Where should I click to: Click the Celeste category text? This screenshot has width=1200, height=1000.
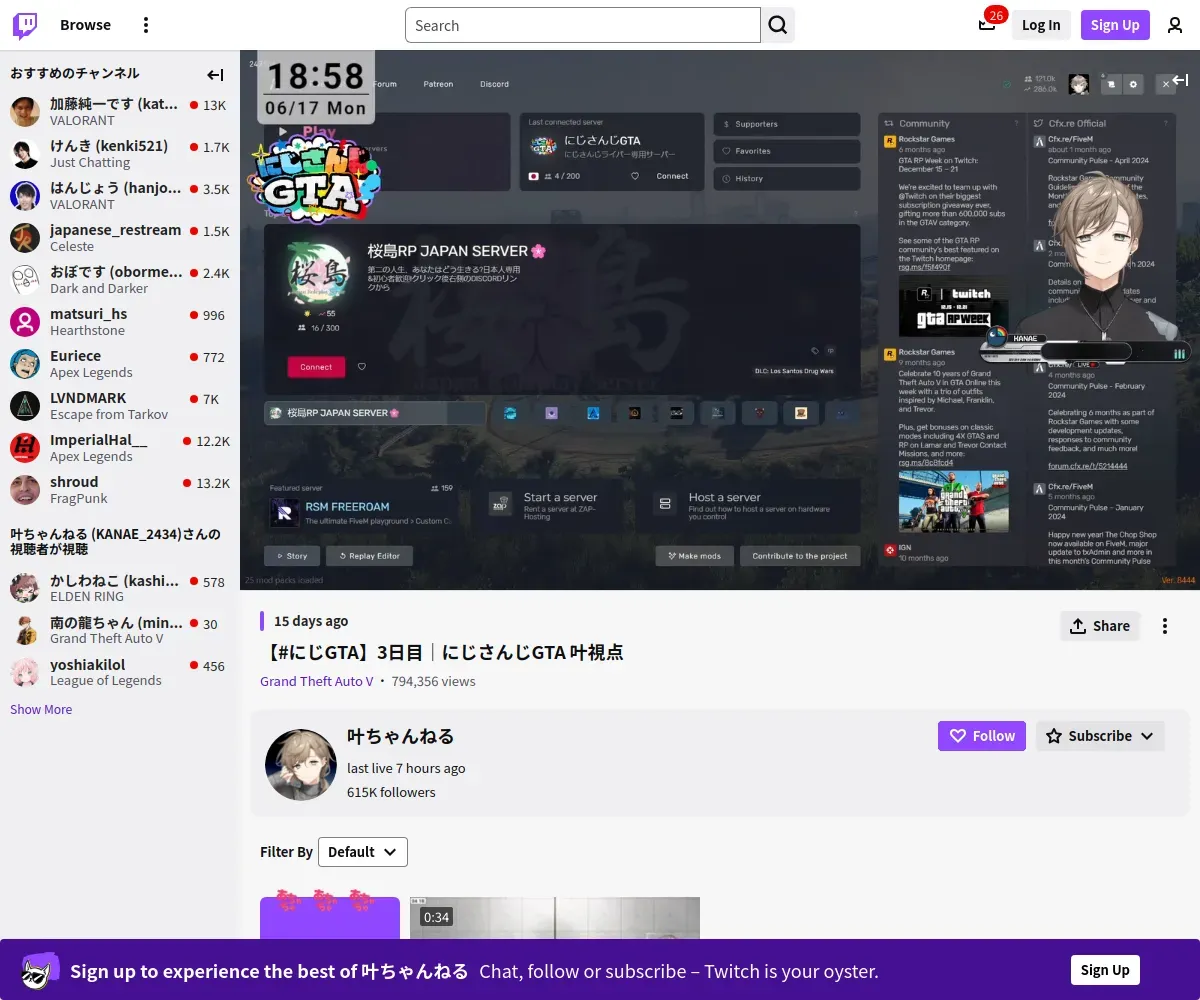click(72, 247)
